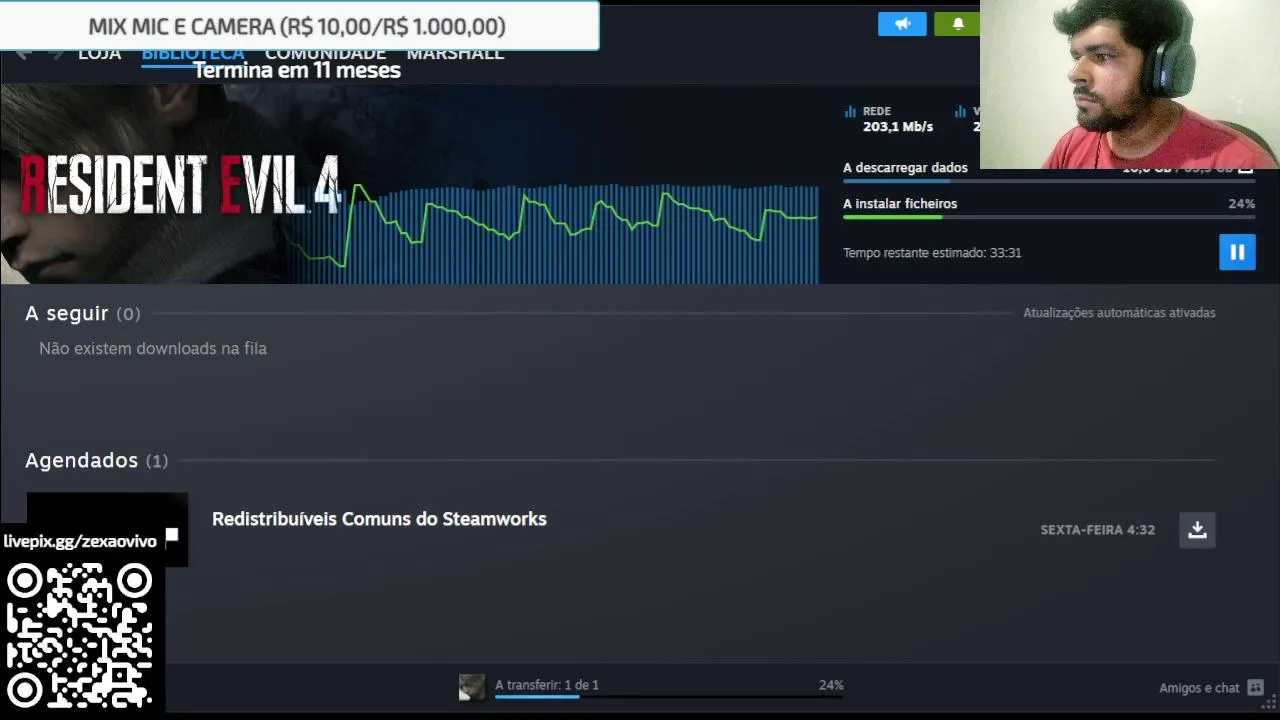
Task: Click the livepix.gg/zexaovivo overlay link
Action: (x=80, y=541)
